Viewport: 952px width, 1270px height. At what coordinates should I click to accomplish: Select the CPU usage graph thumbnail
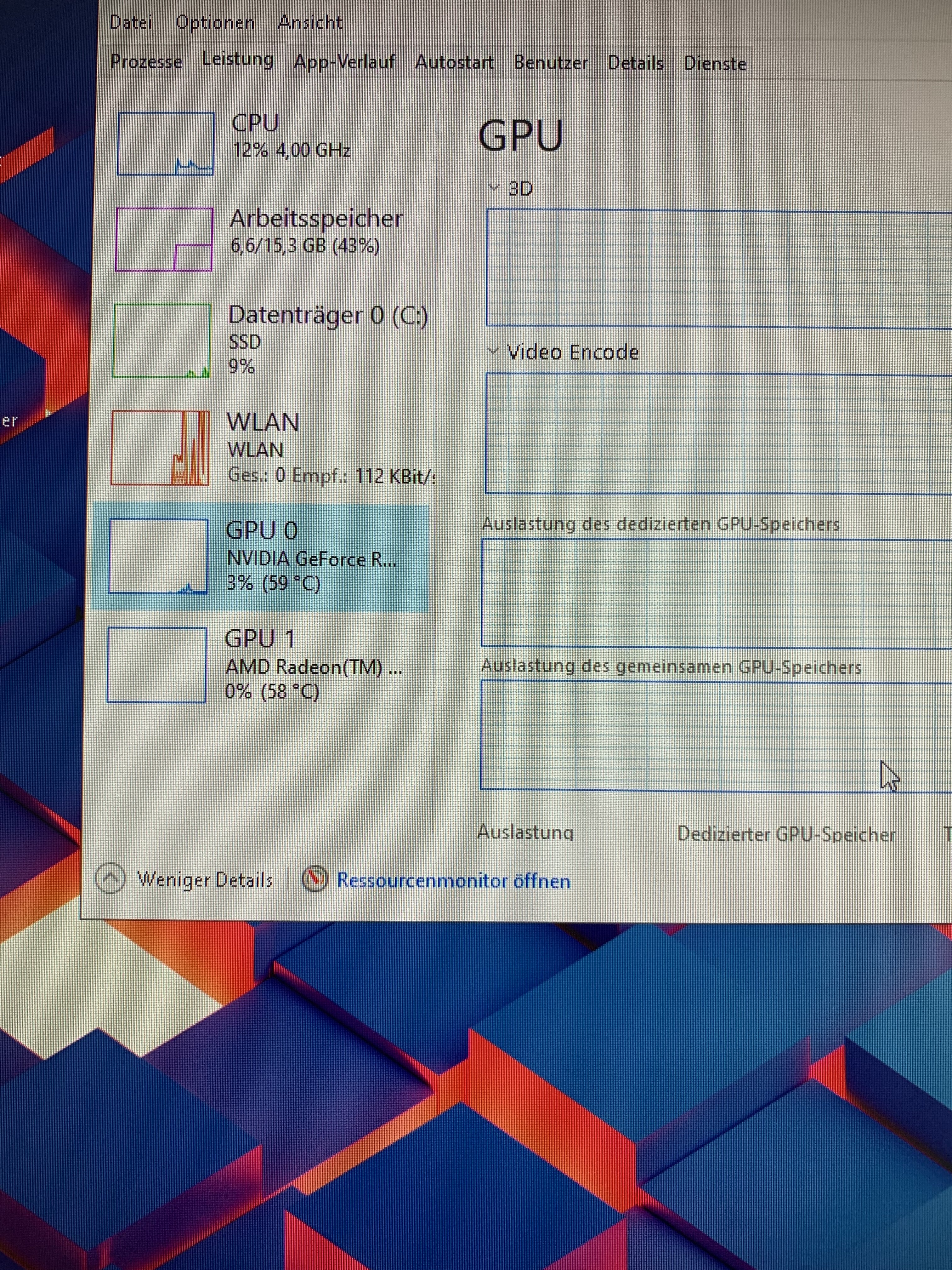[165, 144]
